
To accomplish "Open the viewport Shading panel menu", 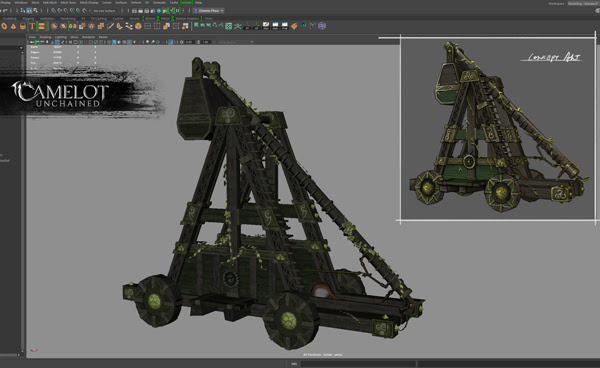I will [45, 37].
